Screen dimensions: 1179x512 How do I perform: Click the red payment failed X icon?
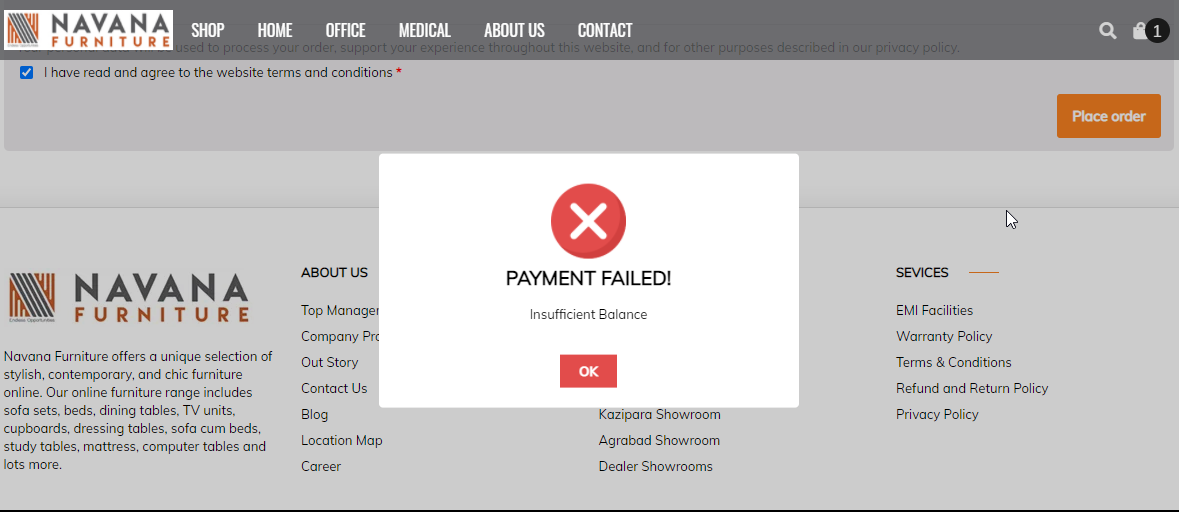click(588, 221)
